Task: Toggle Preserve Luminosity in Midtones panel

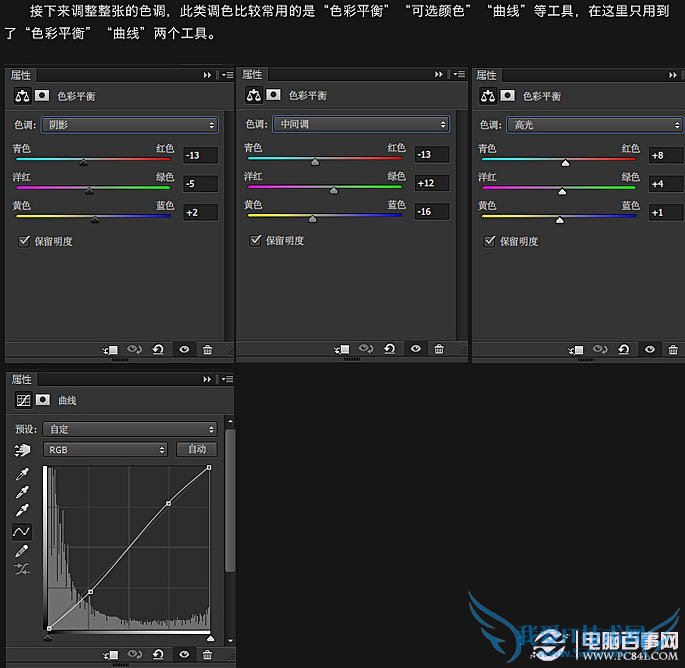Action: (x=256, y=240)
